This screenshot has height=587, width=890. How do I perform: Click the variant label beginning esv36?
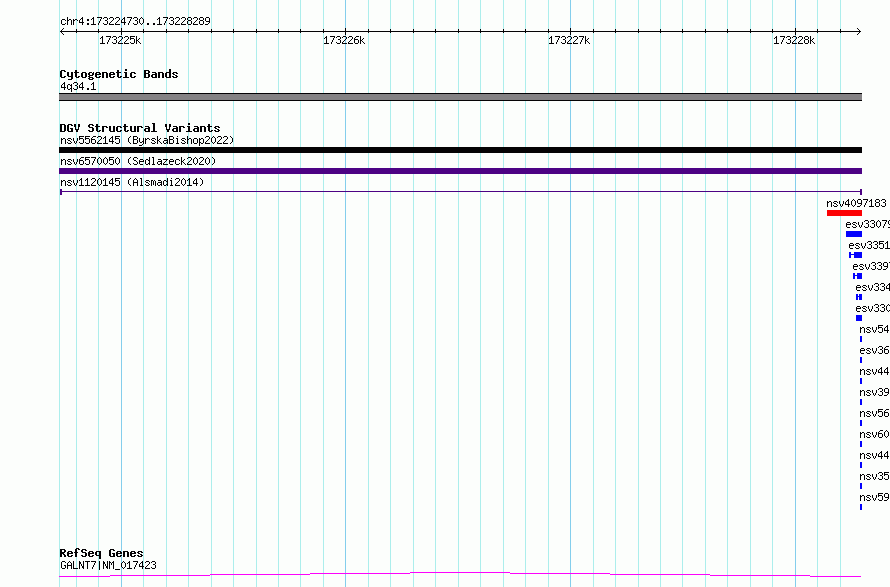point(874,350)
